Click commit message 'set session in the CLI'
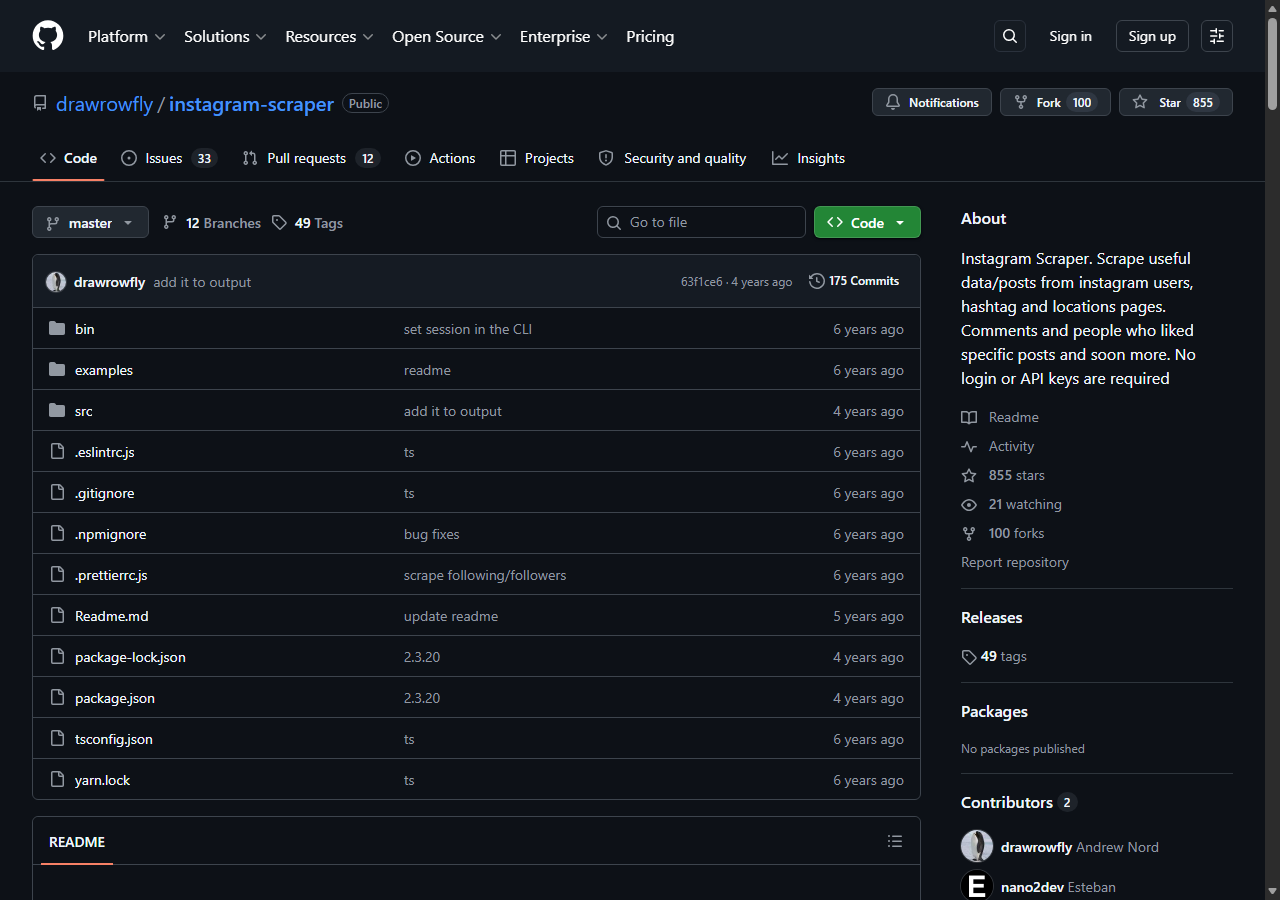 point(468,329)
